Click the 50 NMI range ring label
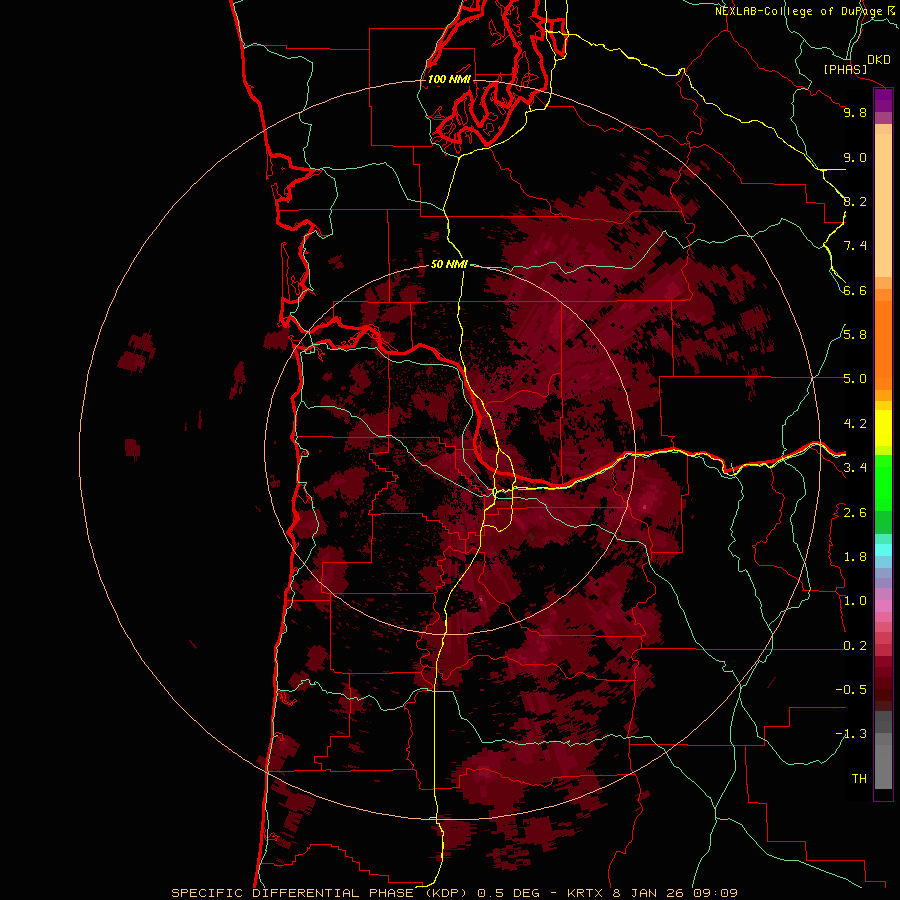This screenshot has height=900, width=900. (449, 264)
